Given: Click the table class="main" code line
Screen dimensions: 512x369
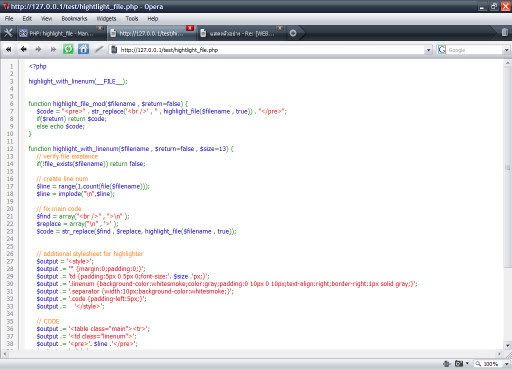Looking at the screenshot, I should click(x=93, y=329).
